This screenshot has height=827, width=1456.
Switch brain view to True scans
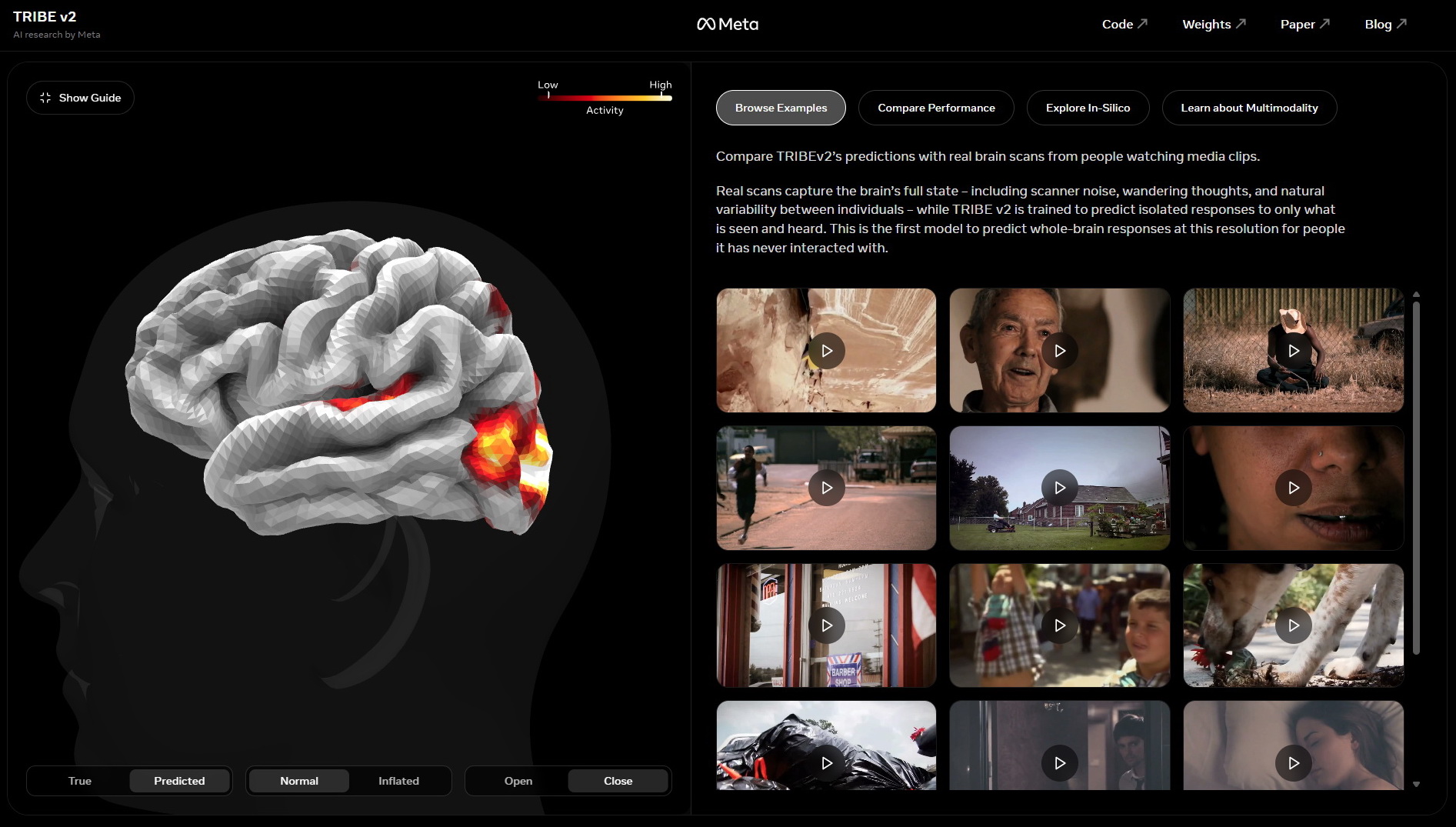tap(79, 781)
